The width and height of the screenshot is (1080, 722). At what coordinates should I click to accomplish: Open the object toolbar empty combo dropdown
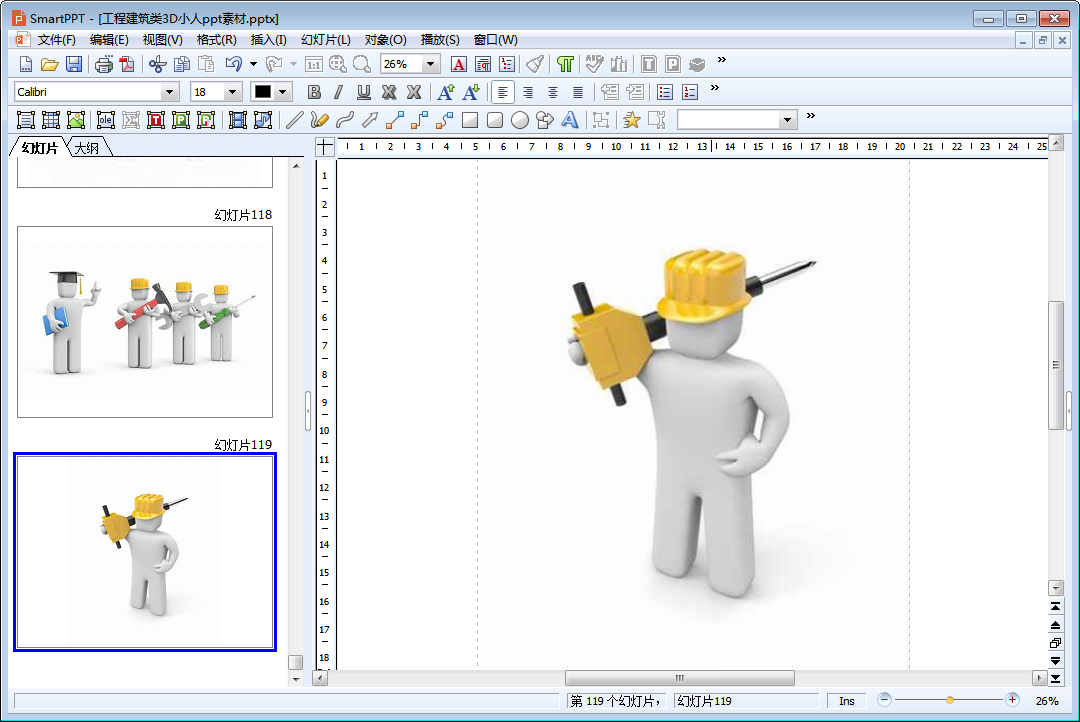tap(788, 120)
